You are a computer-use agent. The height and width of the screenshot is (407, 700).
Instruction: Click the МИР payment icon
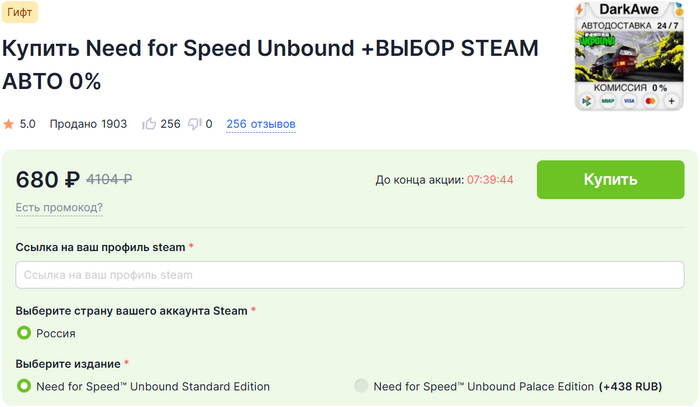(x=606, y=101)
